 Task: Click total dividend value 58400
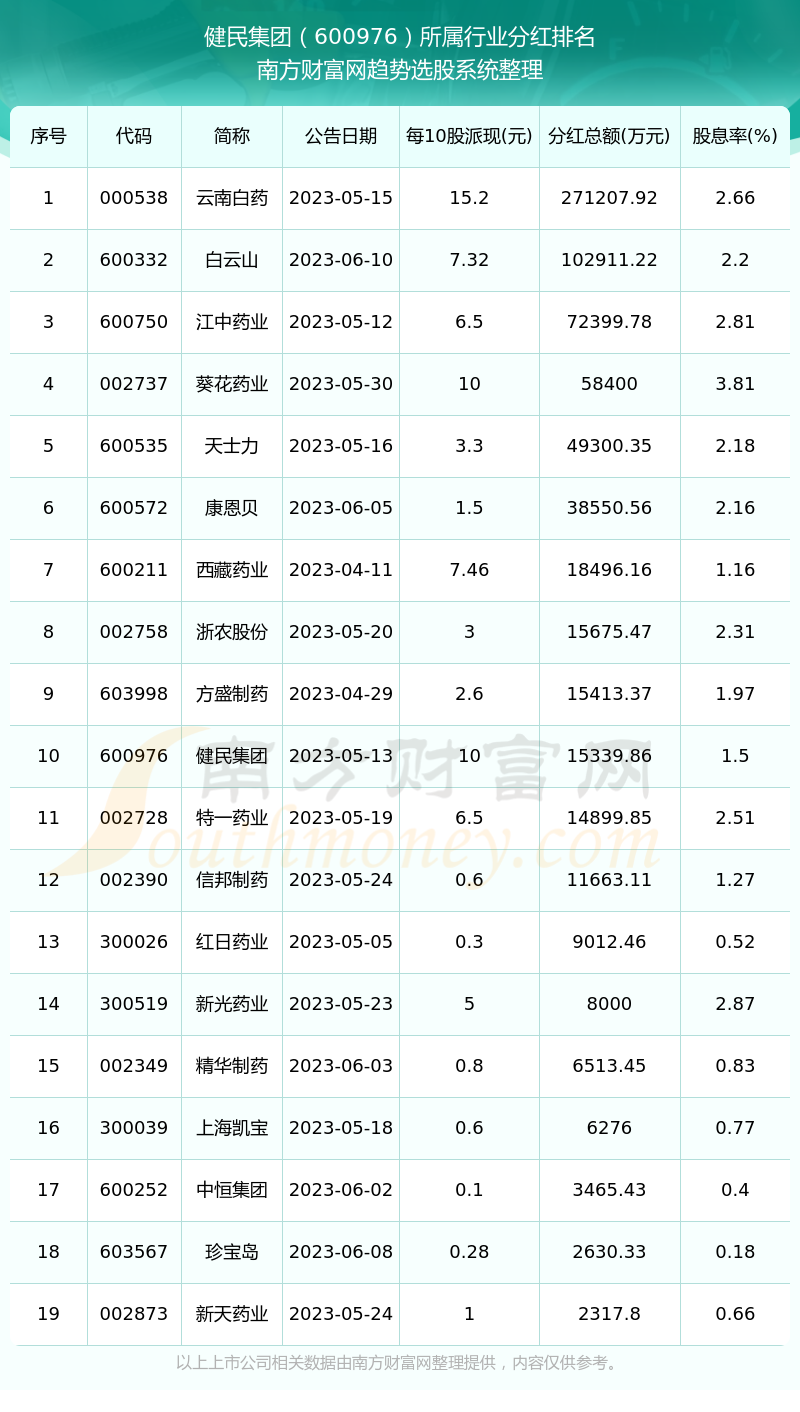tap(609, 384)
